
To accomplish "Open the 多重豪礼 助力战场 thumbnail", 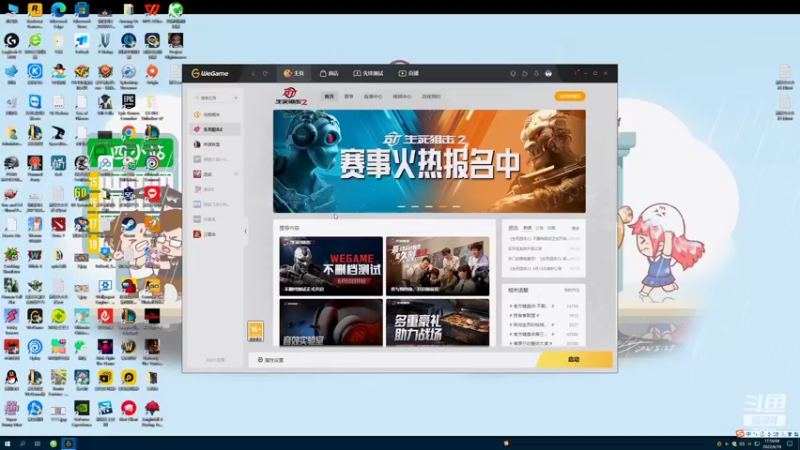I will click(438, 322).
